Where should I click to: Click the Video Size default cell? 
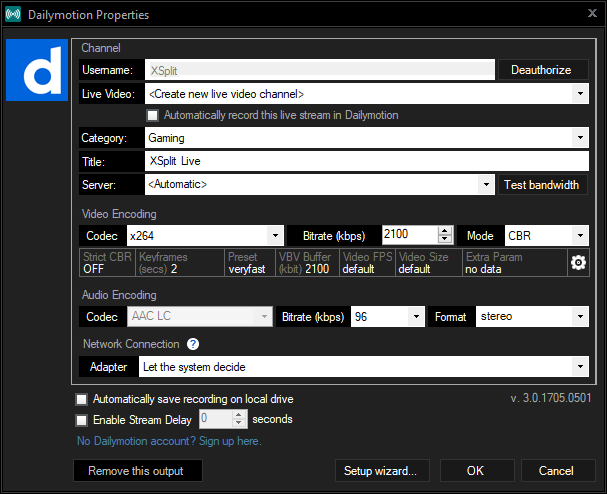click(429, 262)
